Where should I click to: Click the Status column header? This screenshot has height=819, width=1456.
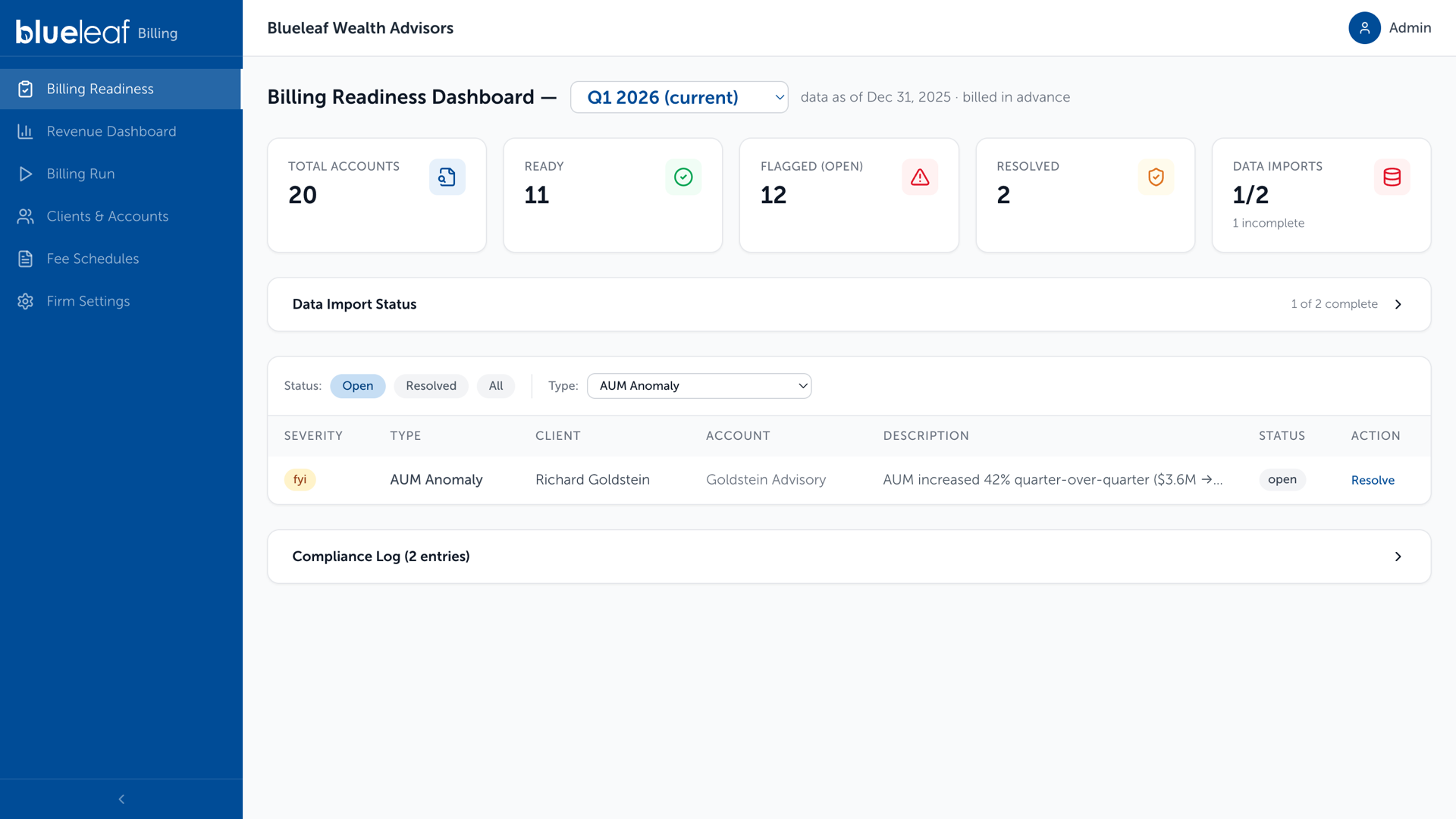[x=1282, y=436]
